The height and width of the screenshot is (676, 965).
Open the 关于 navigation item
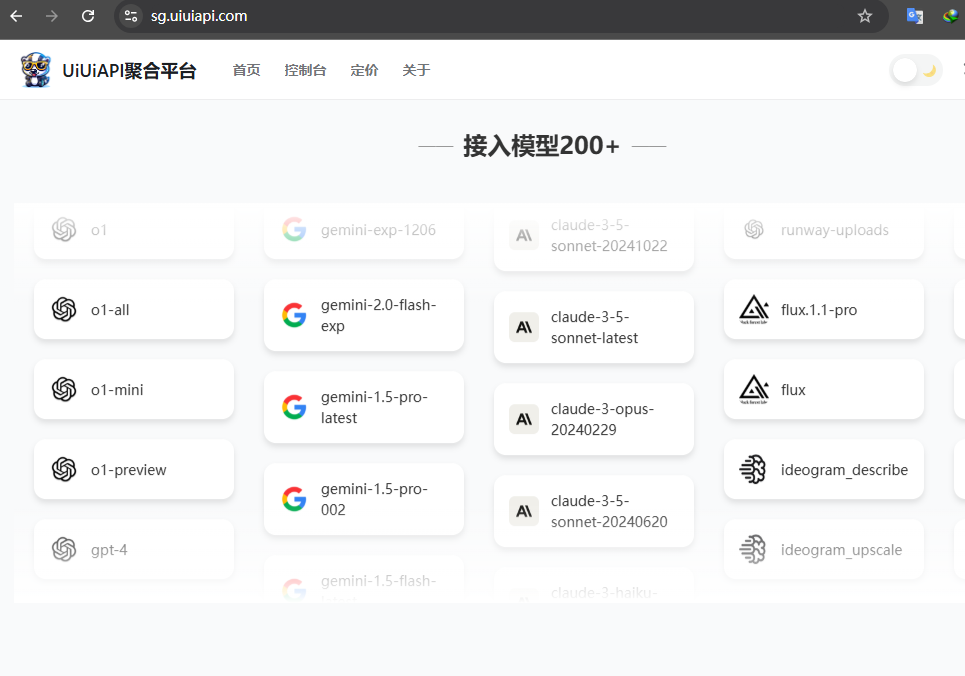416,70
